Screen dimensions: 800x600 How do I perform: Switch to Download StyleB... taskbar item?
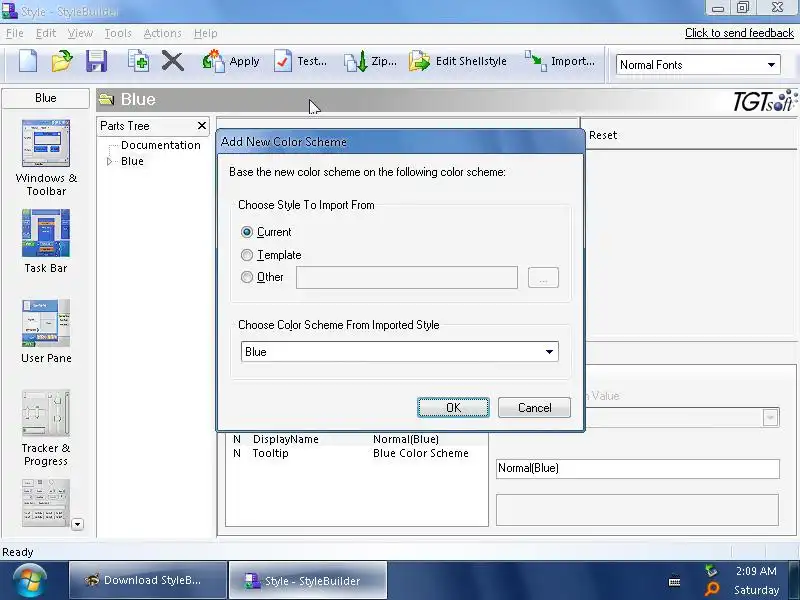(148, 580)
